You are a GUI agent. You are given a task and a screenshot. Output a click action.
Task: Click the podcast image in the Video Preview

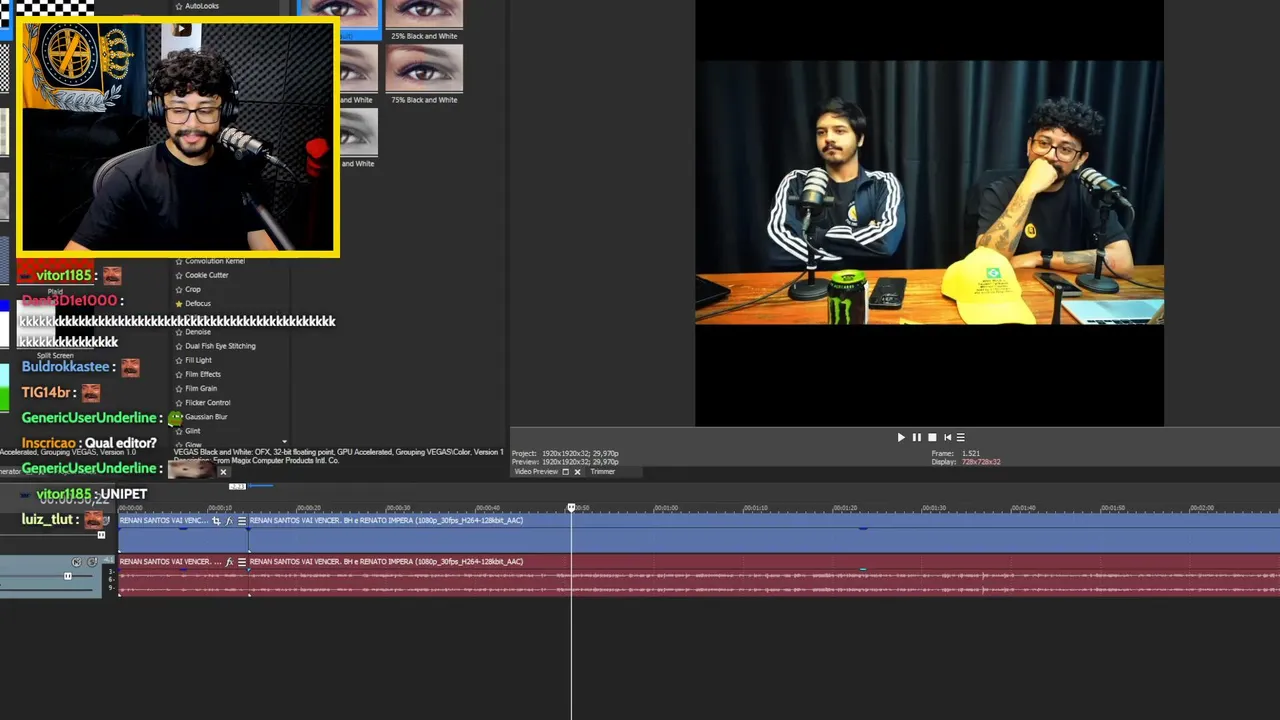click(929, 193)
